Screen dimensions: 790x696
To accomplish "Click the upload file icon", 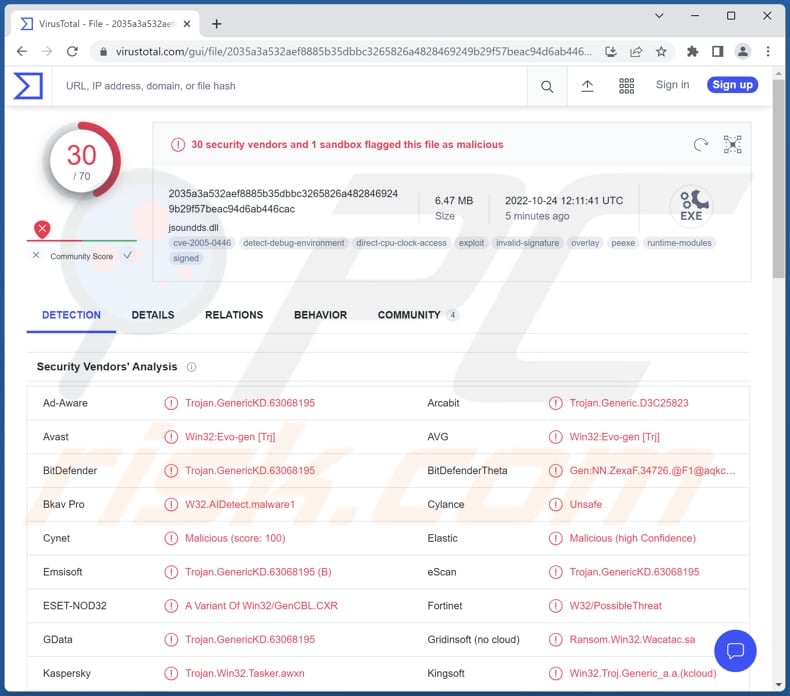I will (587, 86).
